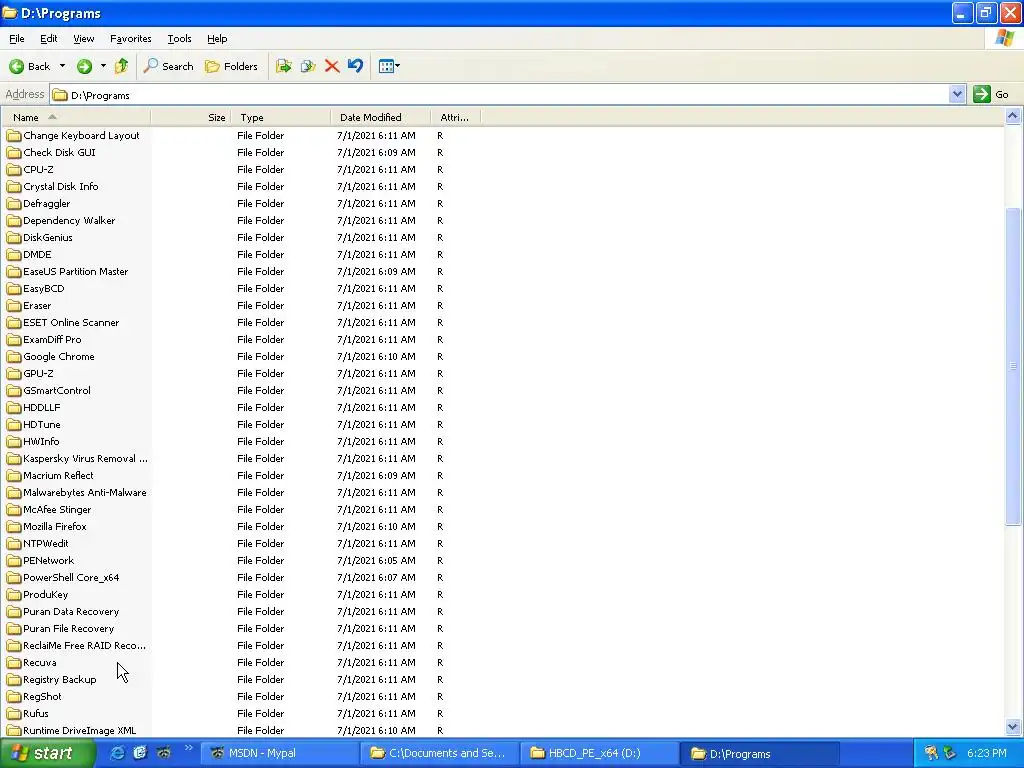Sort by the Type column header
This screenshot has height=768, width=1024.
(281, 118)
